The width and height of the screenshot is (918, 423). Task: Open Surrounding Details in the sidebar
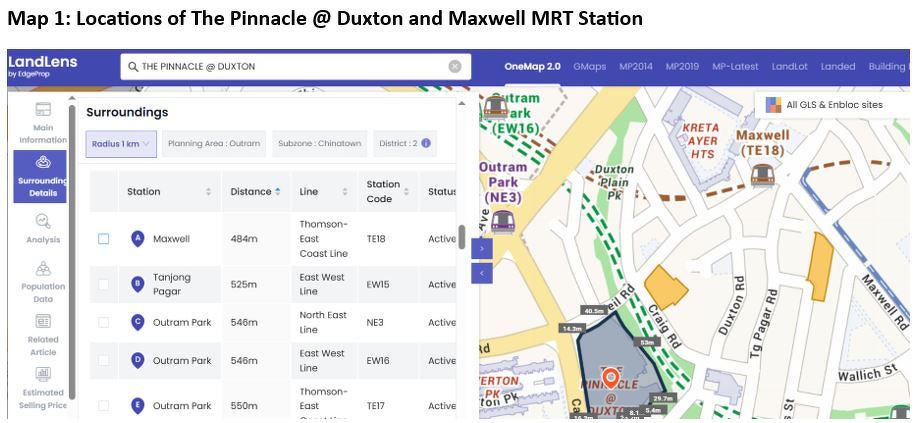40,177
